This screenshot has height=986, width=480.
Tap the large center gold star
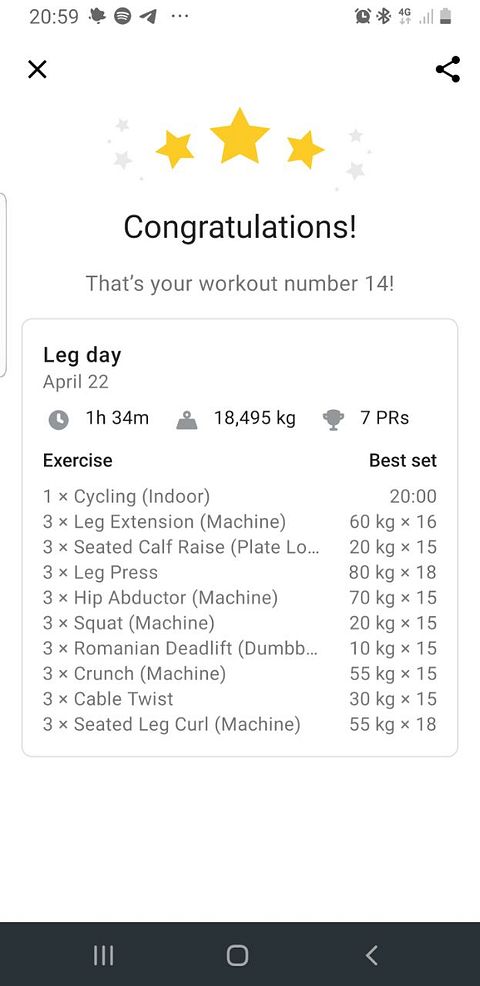pos(240,136)
